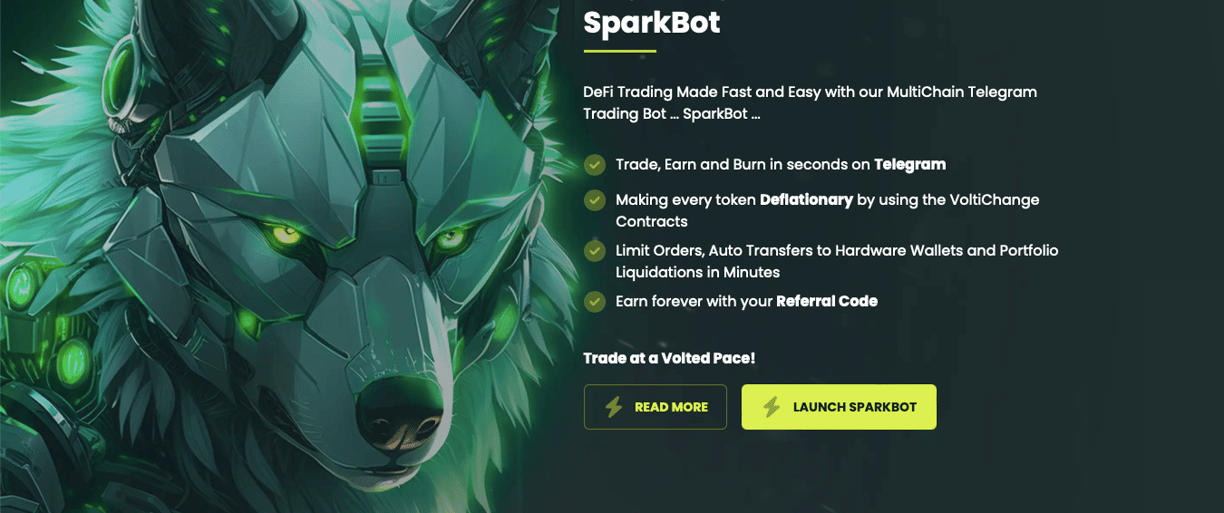This screenshot has width=1224, height=513.
Task: Click the checkmark icon beside Trade, Earn and Burn
Action: click(595, 164)
